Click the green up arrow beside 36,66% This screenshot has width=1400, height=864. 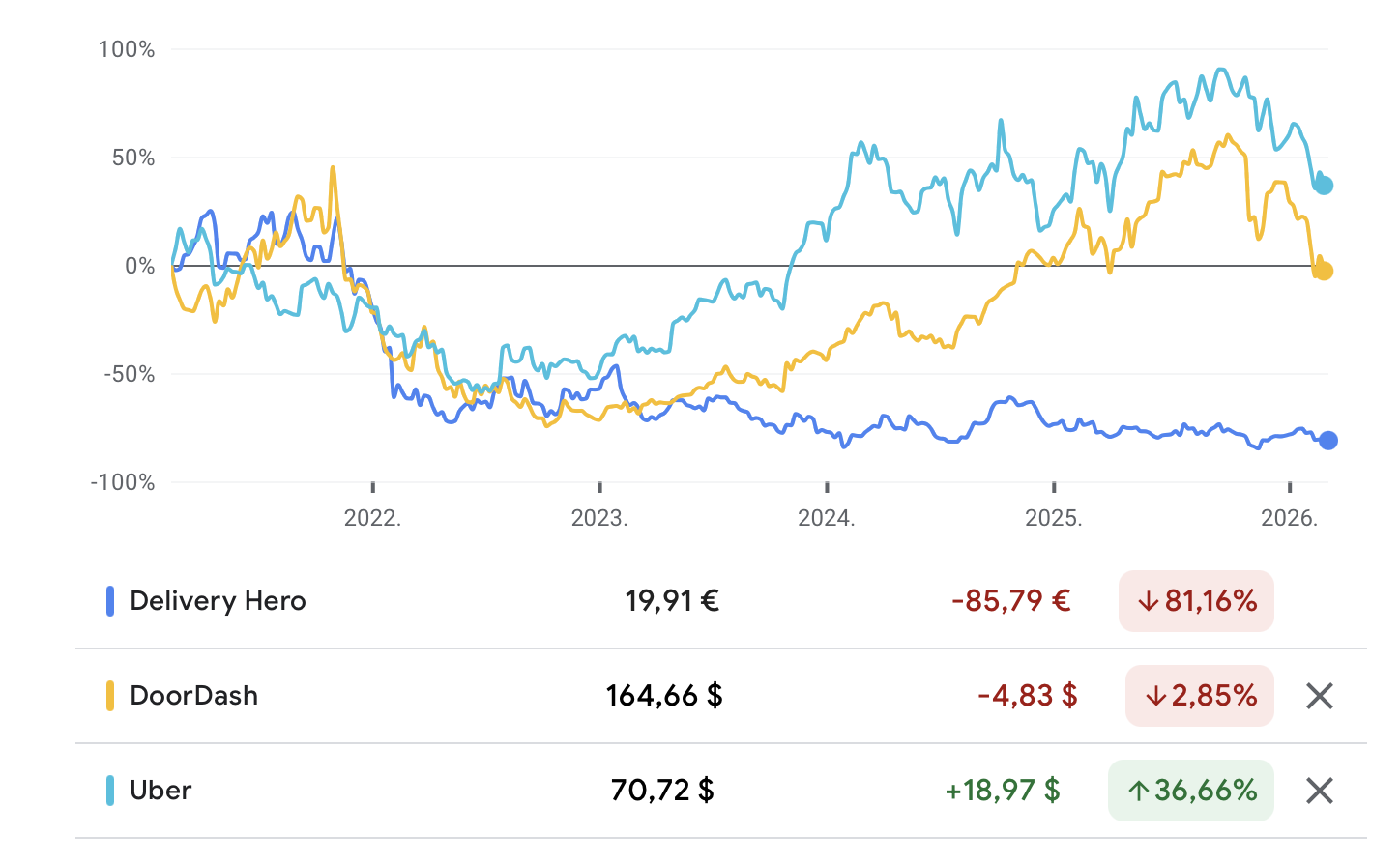click(1138, 791)
